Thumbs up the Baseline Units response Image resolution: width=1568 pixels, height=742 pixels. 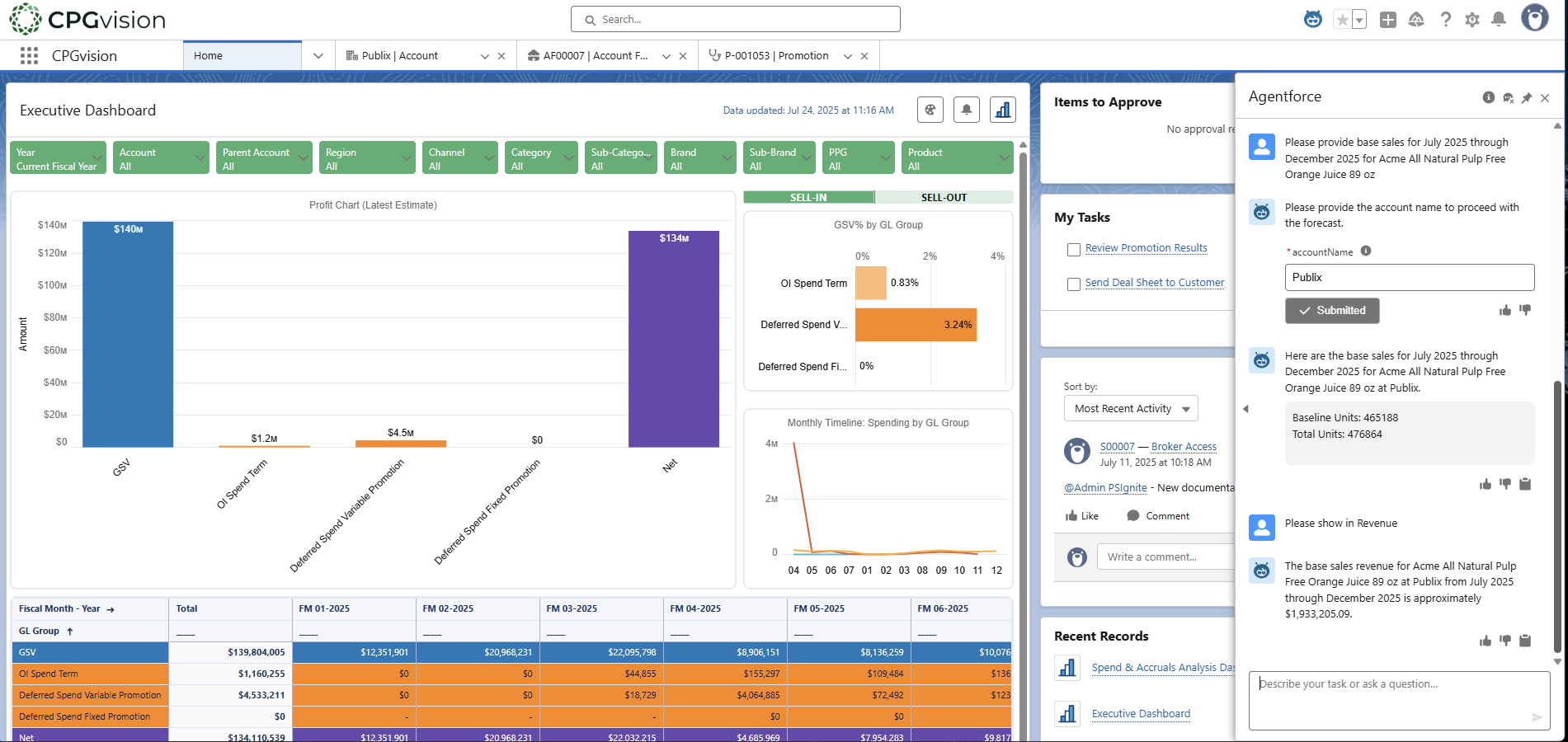tap(1486, 484)
